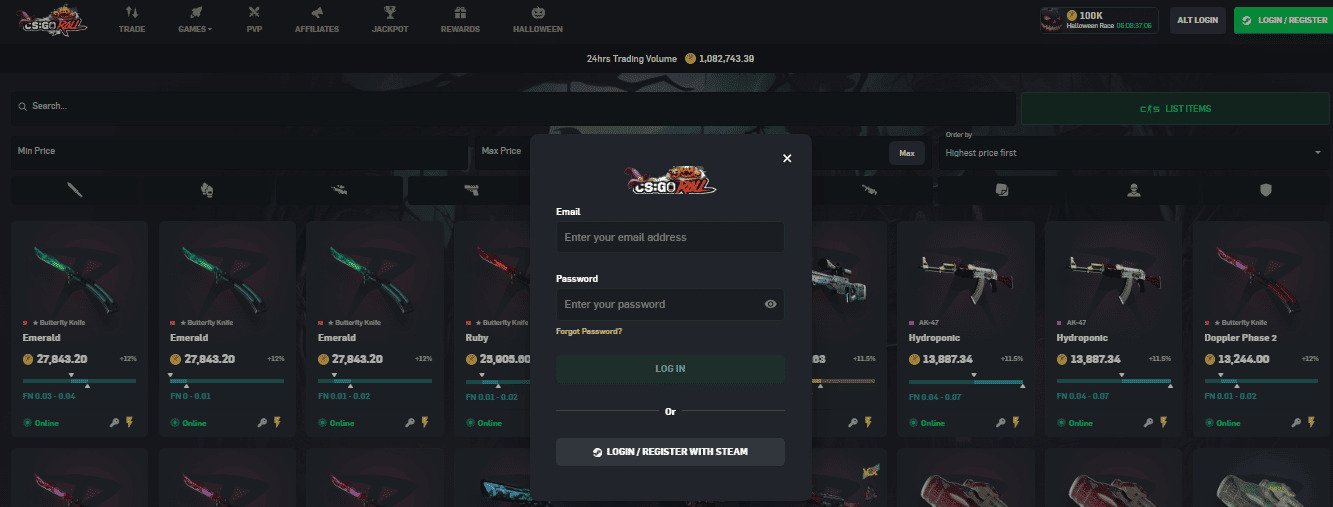Viewport: 1333px width, 507px height.
Task: Filter items by knife category icon
Action: 74,190
